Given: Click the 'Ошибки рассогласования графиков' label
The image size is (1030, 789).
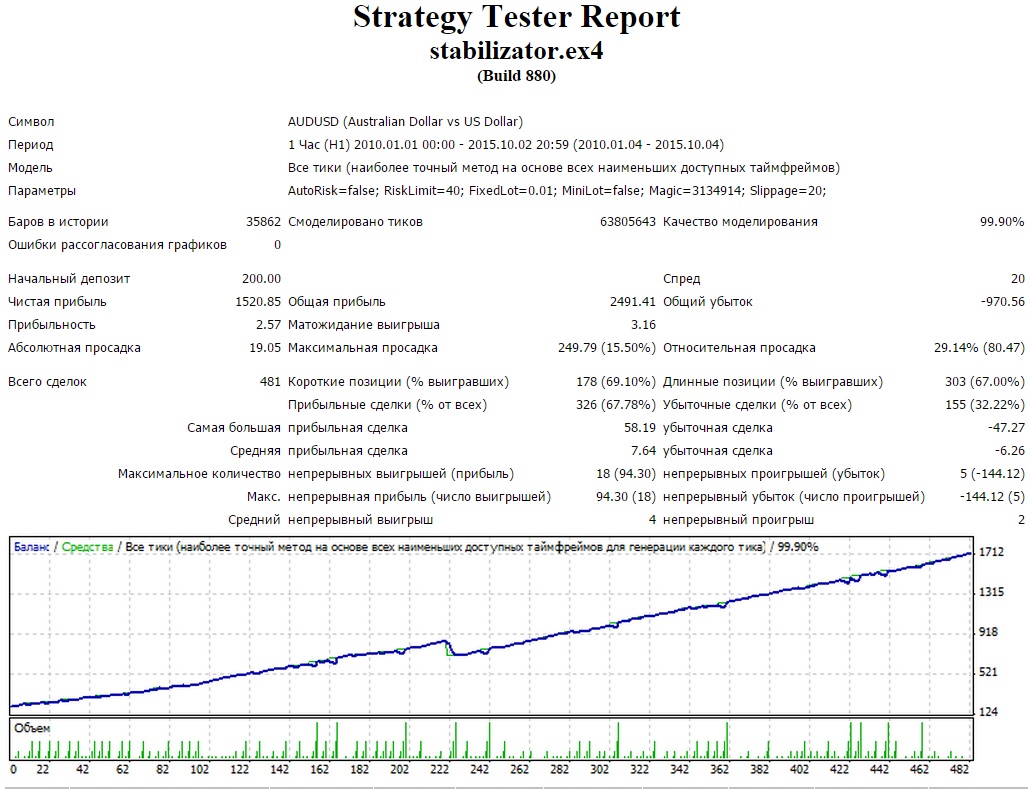Looking at the screenshot, I should 117,245.
